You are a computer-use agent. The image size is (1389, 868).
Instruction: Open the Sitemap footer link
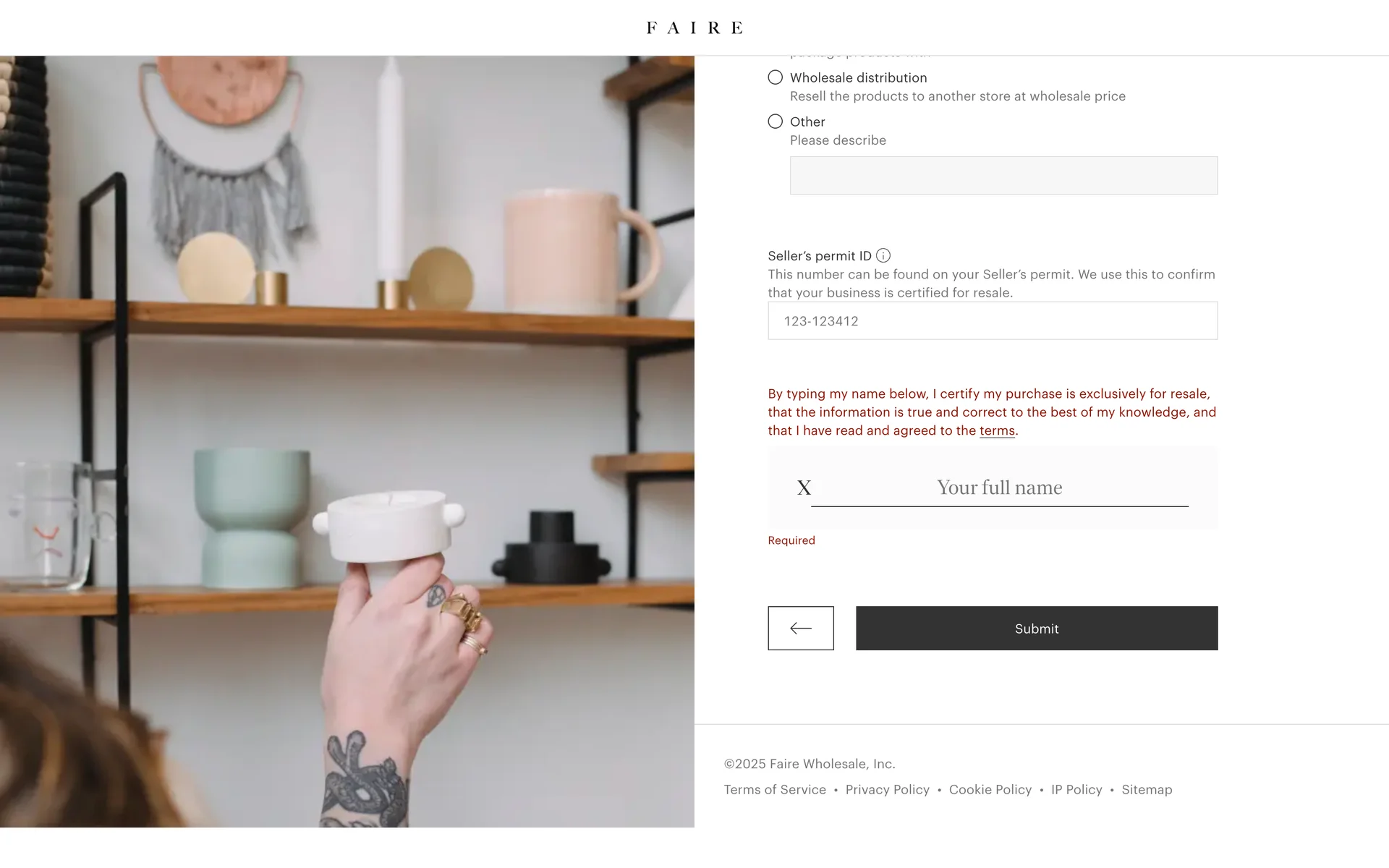(x=1147, y=790)
